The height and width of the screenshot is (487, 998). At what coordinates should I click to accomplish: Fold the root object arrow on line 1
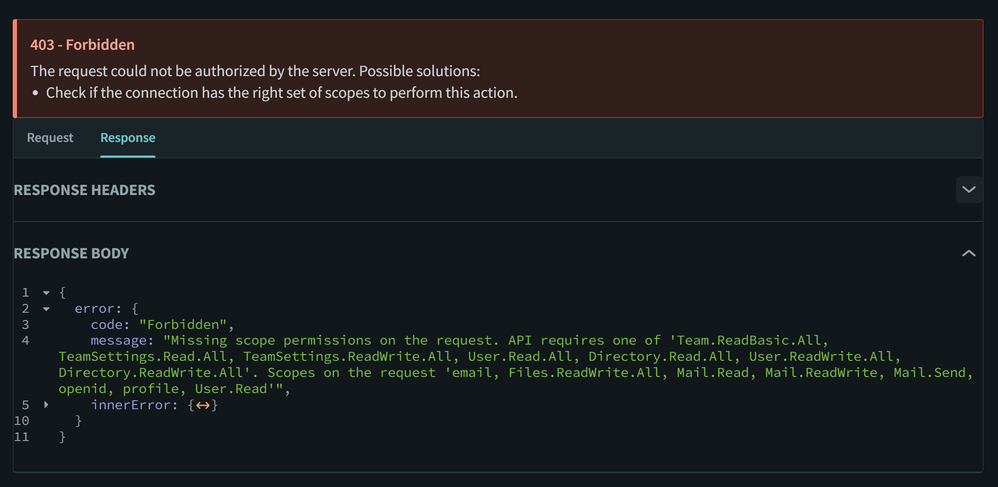click(x=46, y=293)
